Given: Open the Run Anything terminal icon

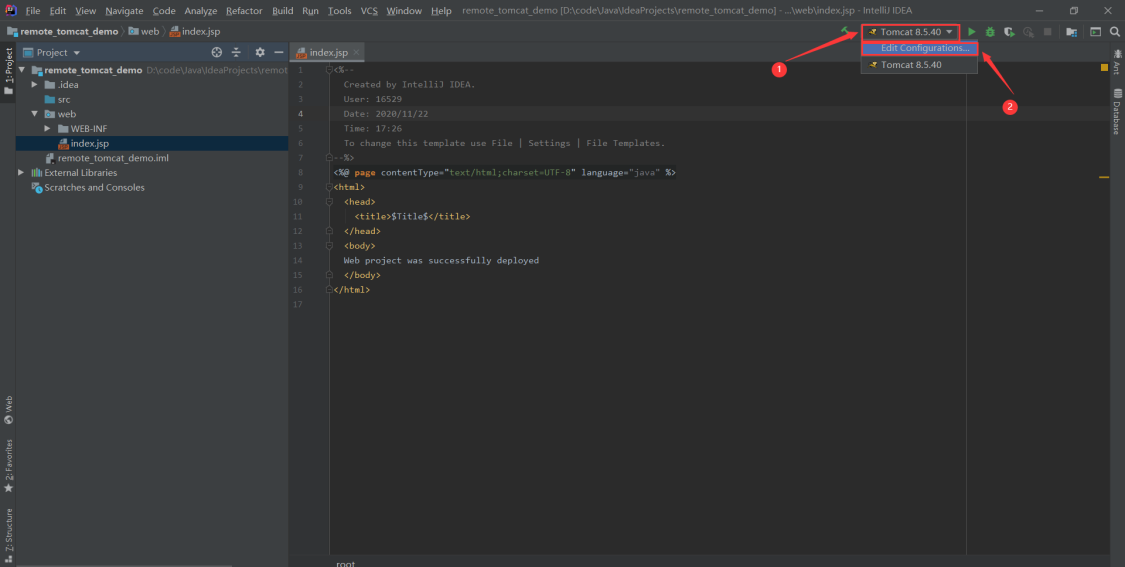Looking at the screenshot, I should click(1096, 32).
